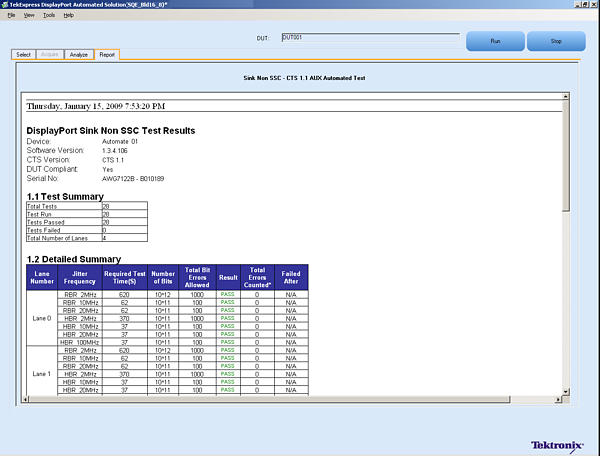This screenshot has height=456, width=600.
Task: Click the "Failed After" column header
Action: tap(291, 277)
